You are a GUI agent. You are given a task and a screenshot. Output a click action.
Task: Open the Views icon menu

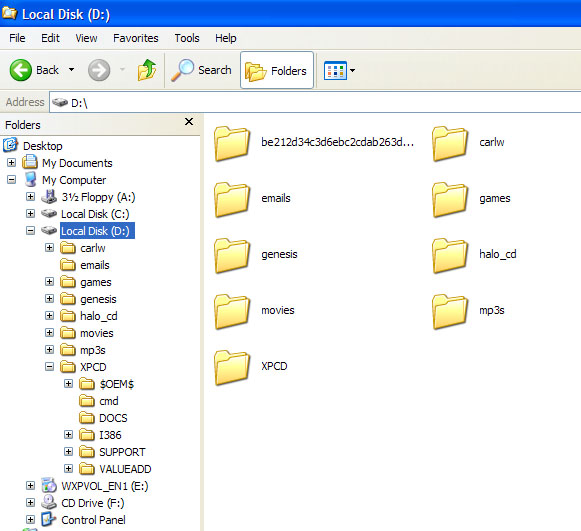tap(335, 70)
